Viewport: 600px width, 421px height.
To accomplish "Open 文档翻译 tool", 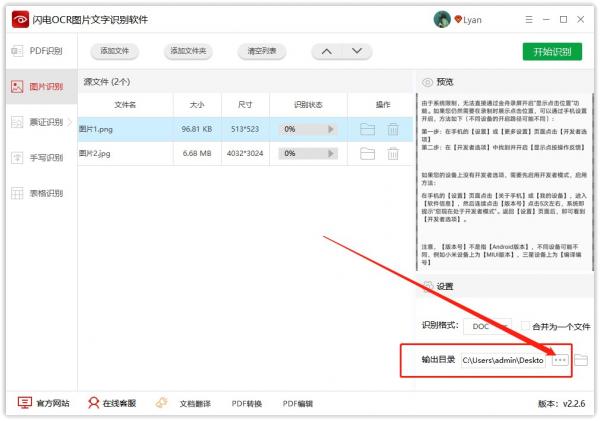I will [x=195, y=404].
